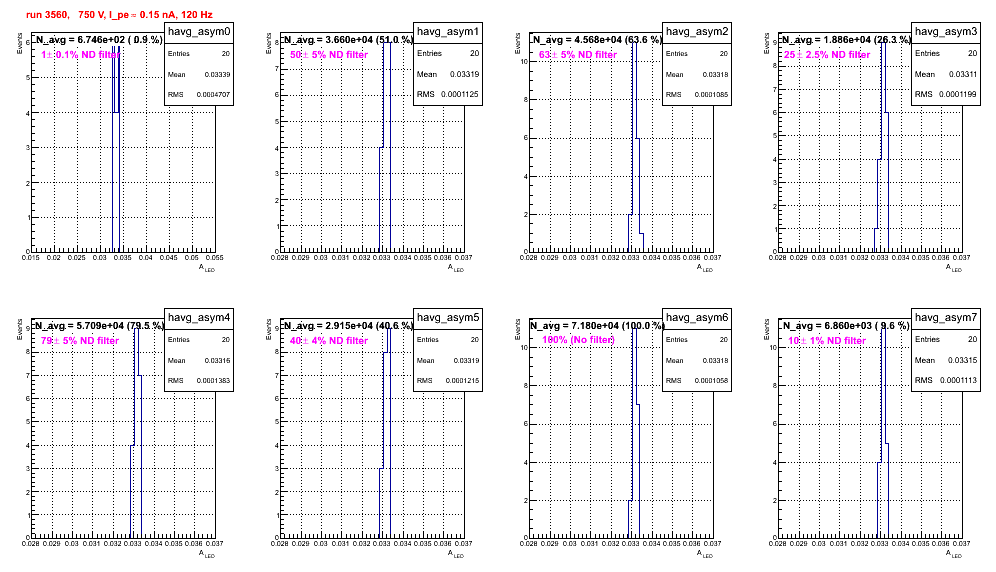Image resolution: width=996 pixels, height=572 pixels.
Task: Click the A_LED x-axis title under havg_asym7
Action: (x=954, y=555)
